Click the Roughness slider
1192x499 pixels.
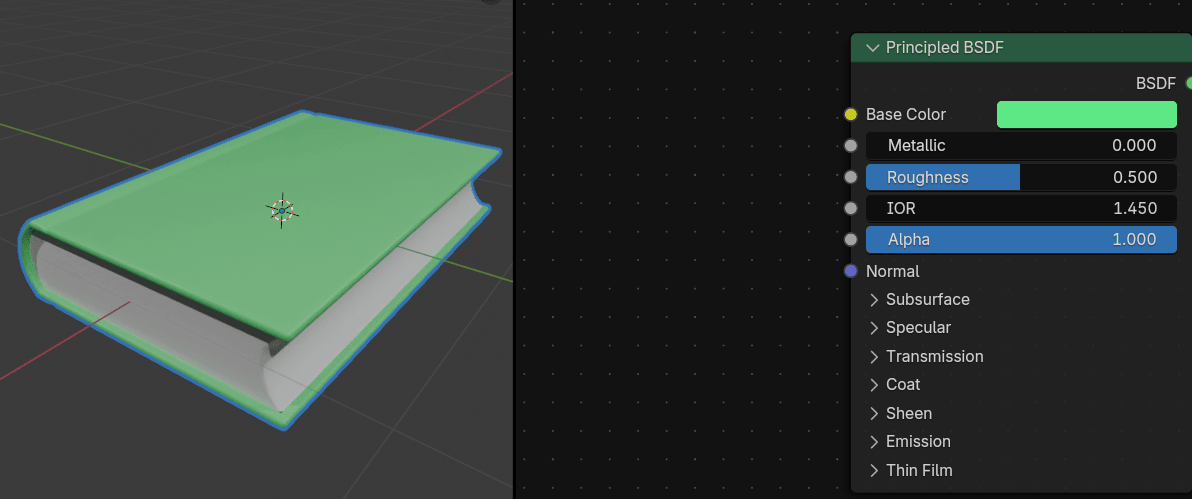tap(1020, 177)
